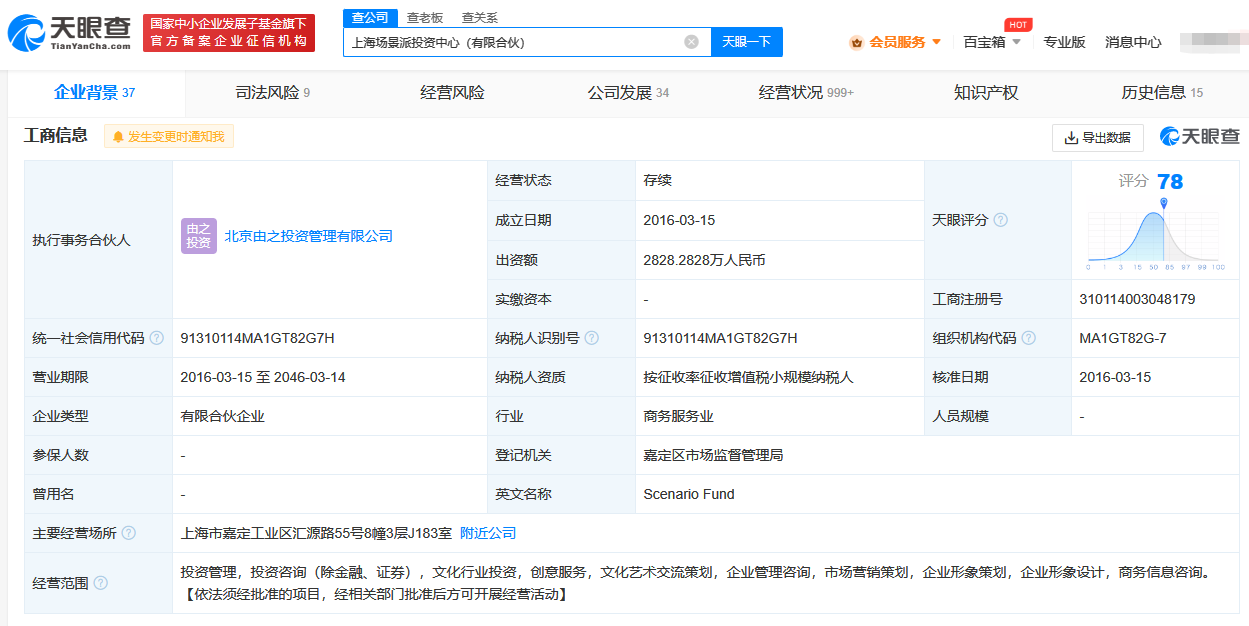Click the crown icon beside 会员服务
This screenshot has width=1249, height=626.
pos(856,42)
